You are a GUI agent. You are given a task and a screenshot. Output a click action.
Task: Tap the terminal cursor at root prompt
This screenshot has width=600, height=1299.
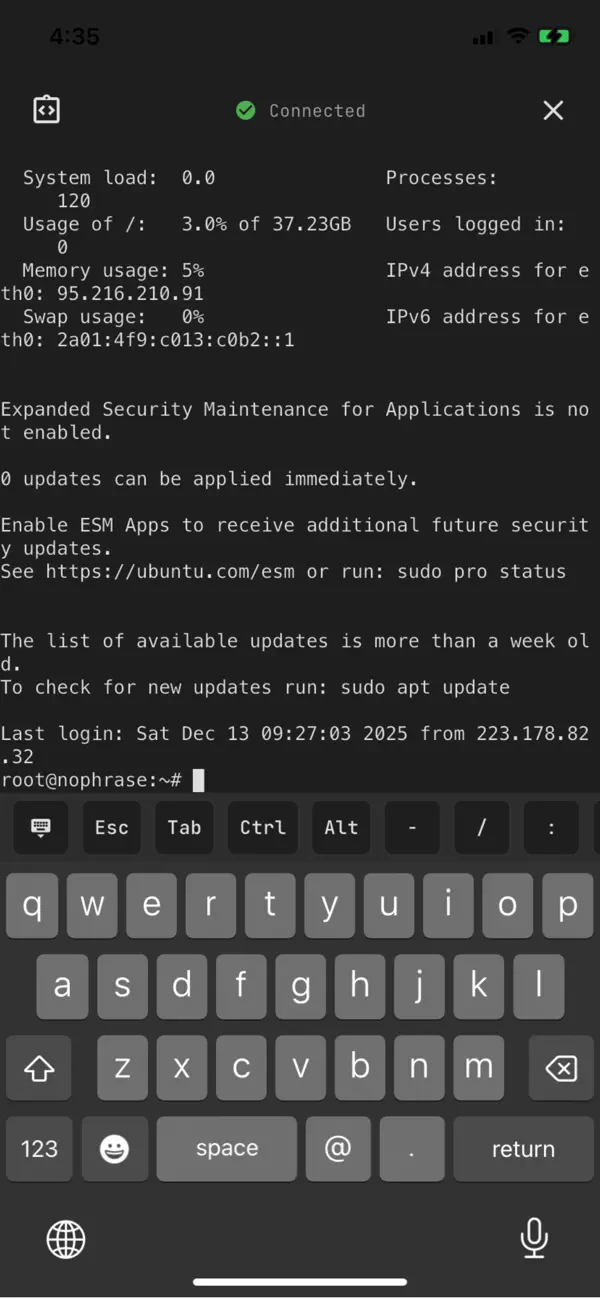199,780
